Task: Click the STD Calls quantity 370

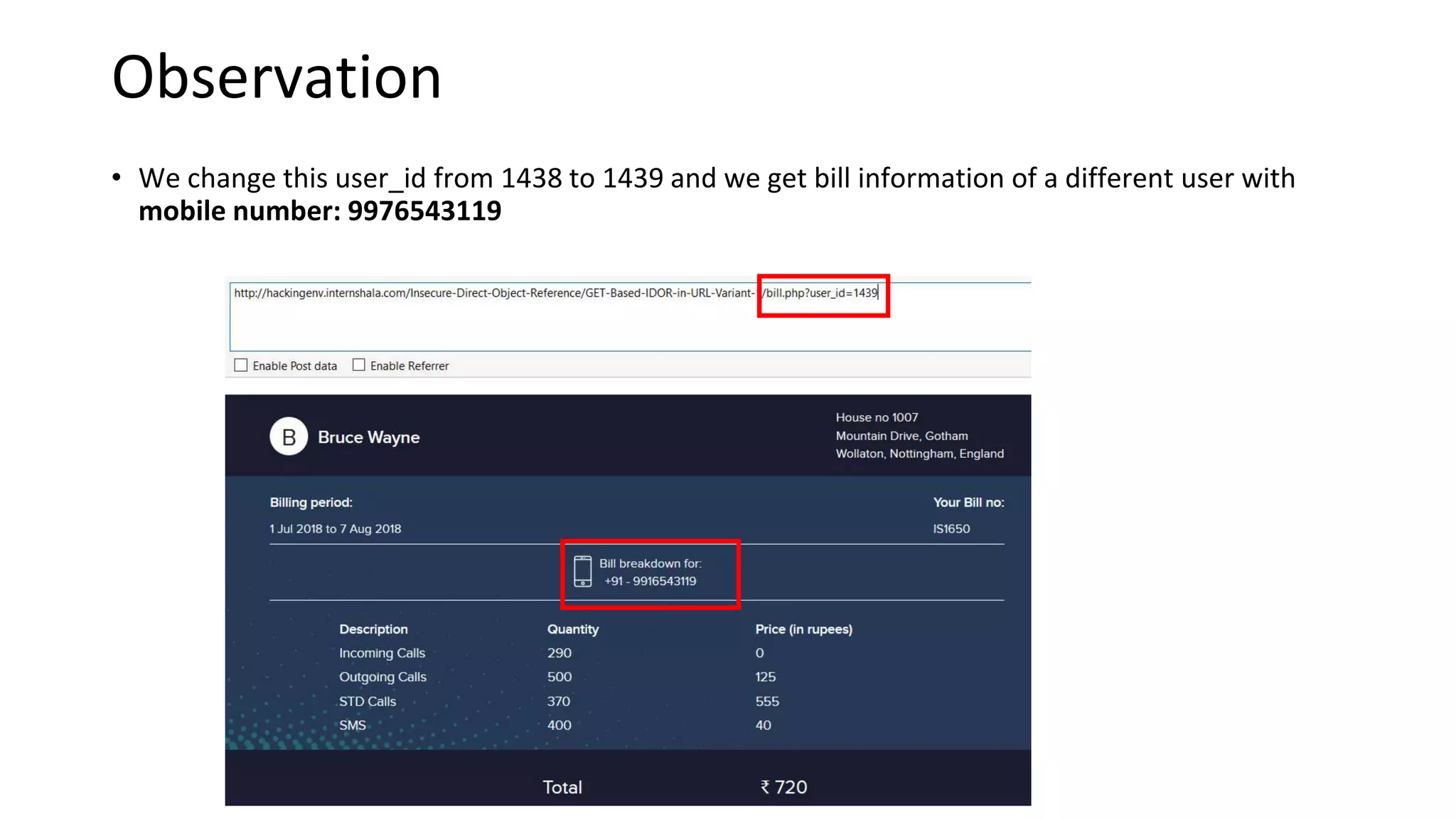Action: (559, 702)
